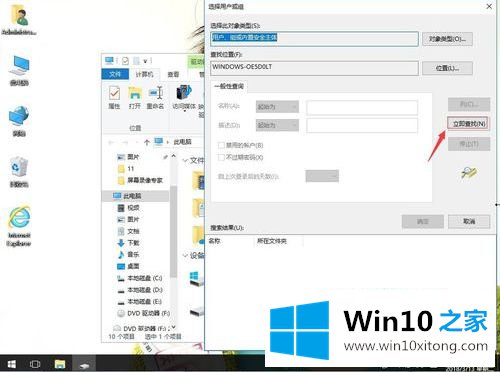500x372 pixels.
Task: Check the 禁用的帐户(B) checkbox
Action: coord(221,145)
